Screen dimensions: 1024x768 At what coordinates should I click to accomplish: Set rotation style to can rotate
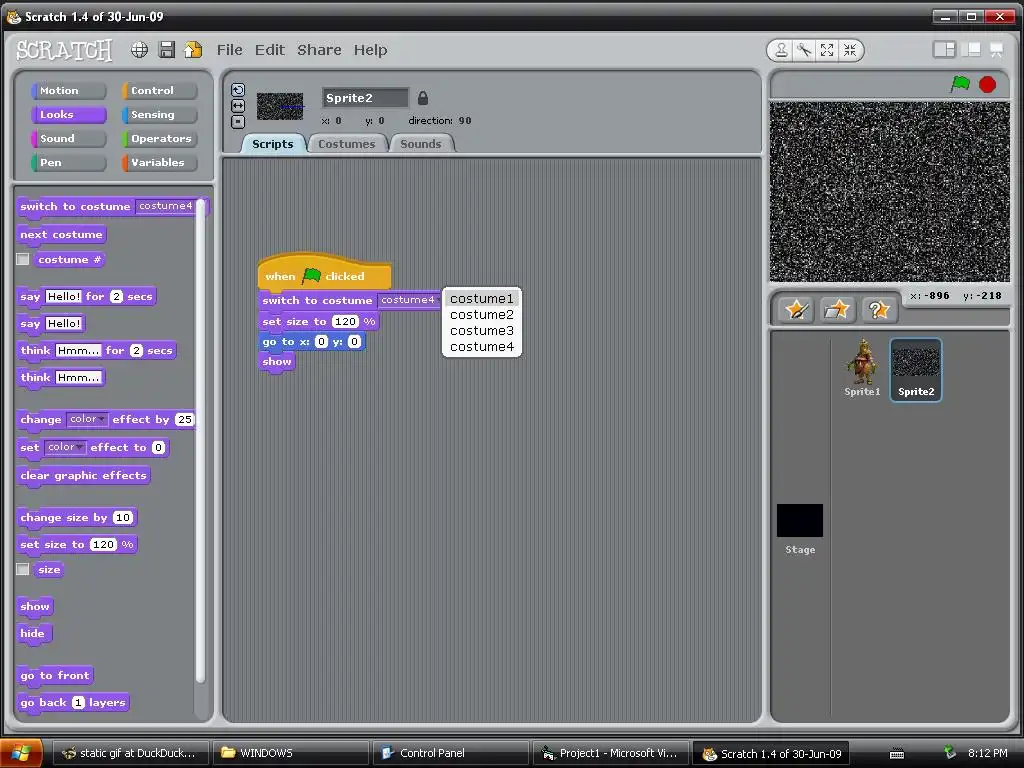(238, 90)
